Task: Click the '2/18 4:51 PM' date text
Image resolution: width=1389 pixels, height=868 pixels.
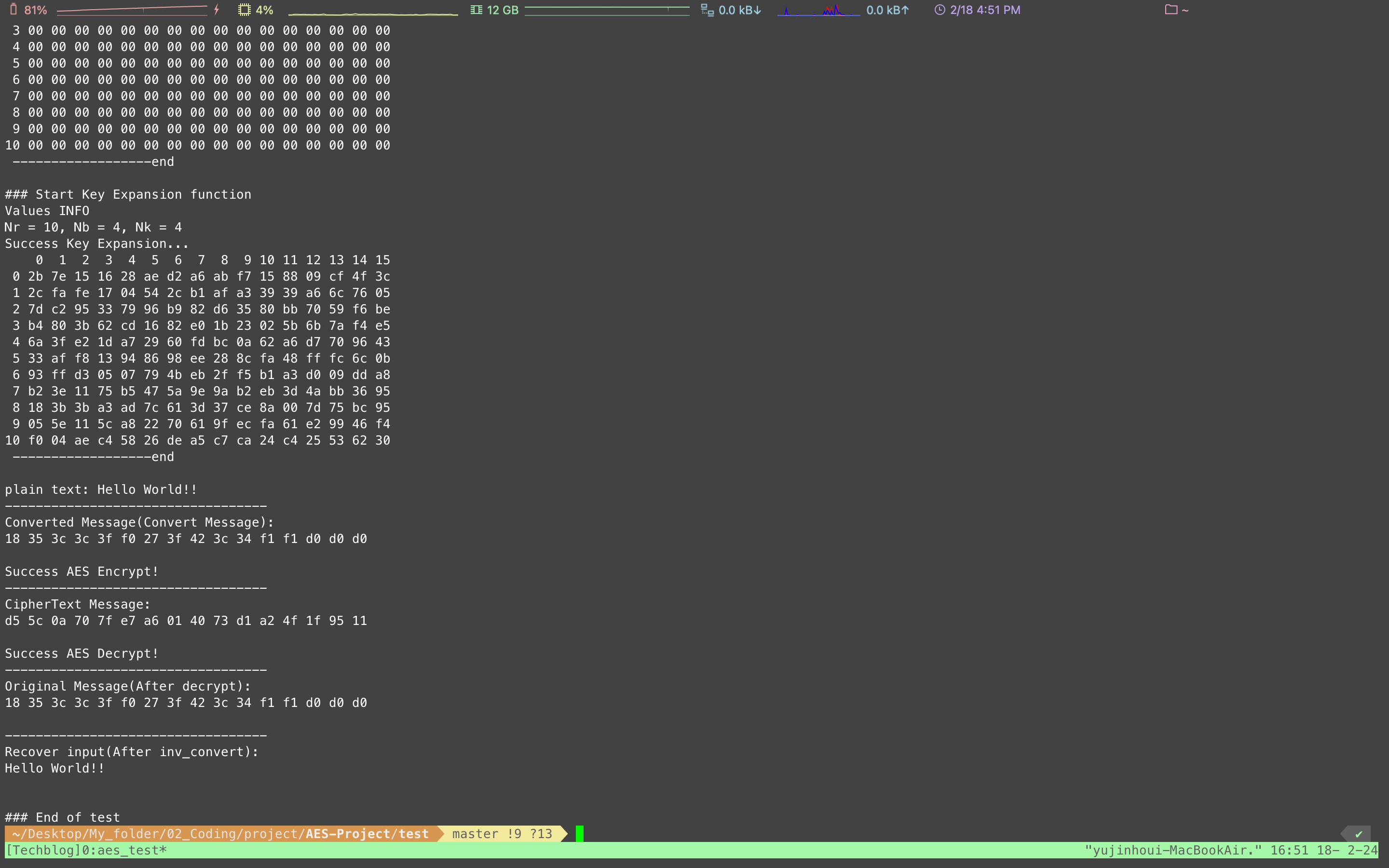Action: coord(985,10)
